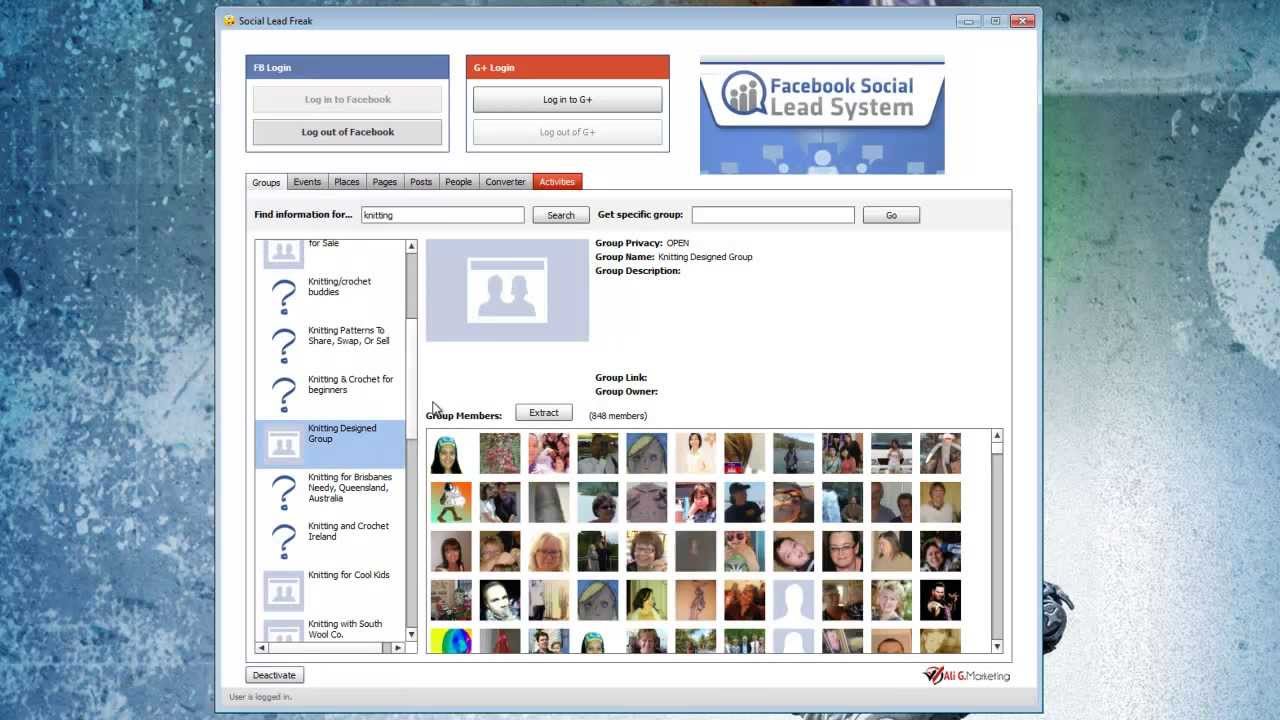Click question mark icon for Brisbanes Needy

click(x=284, y=492)
